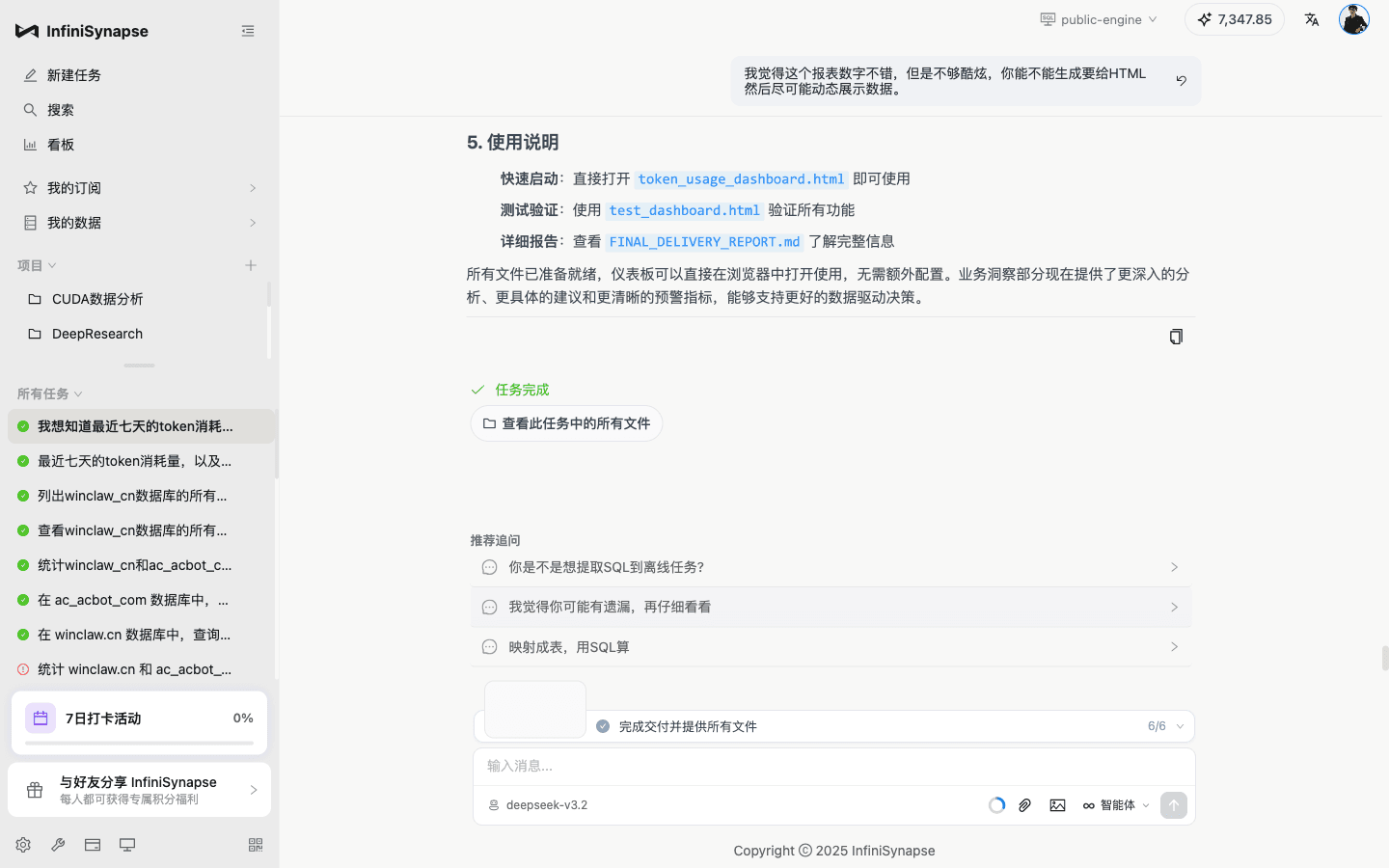This screenshot has height=868, width=1389.
Task: Click the copy icon below the report text
Action: click(1176, 336)
